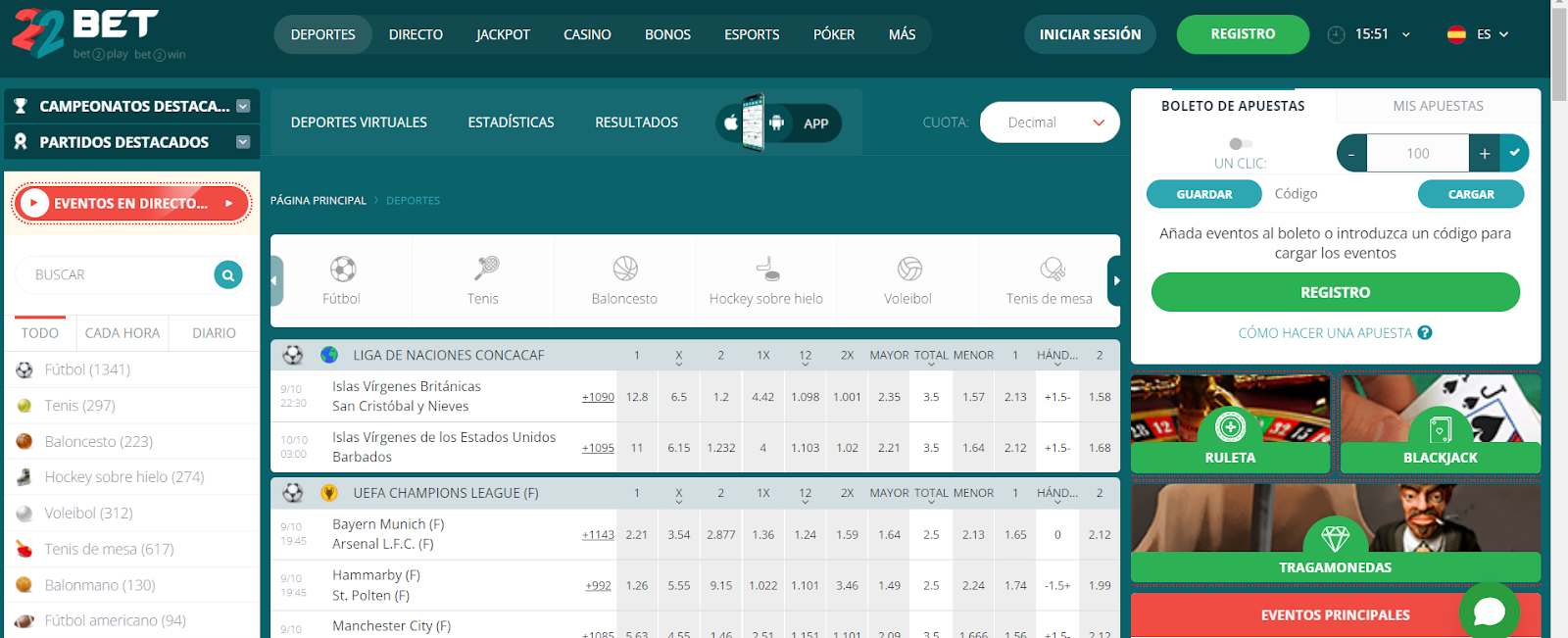
Task: Click the Android app download icon
Action: 777,123
